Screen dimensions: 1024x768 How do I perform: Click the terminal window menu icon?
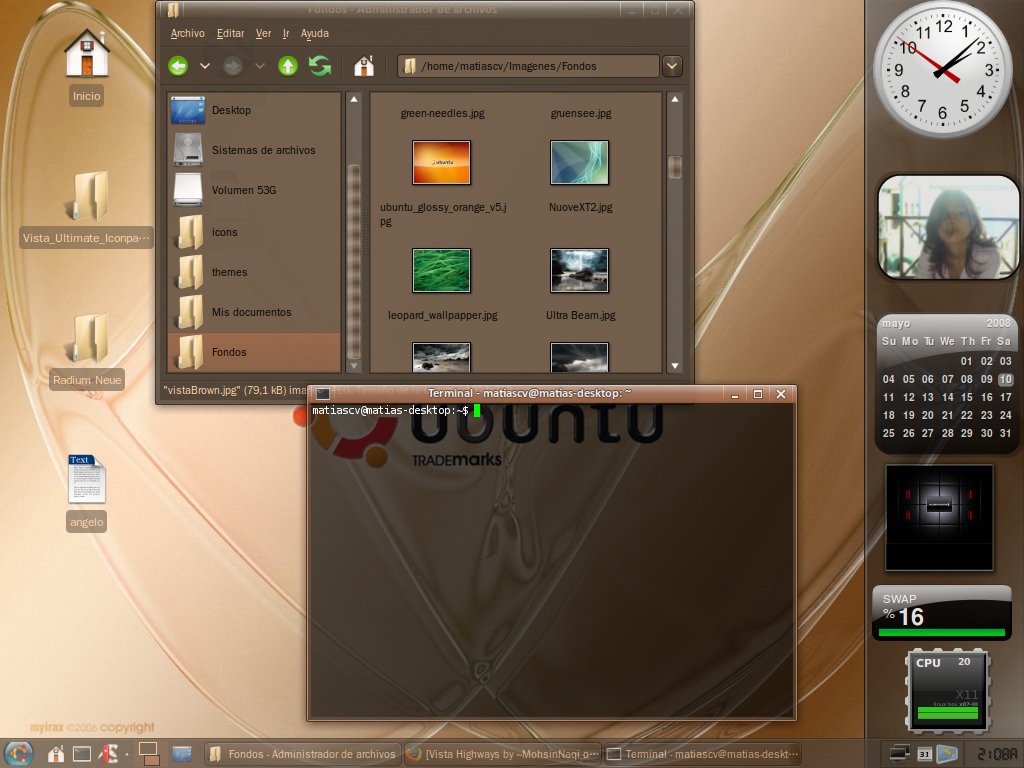pyautogui.click(x=322, y=394)
